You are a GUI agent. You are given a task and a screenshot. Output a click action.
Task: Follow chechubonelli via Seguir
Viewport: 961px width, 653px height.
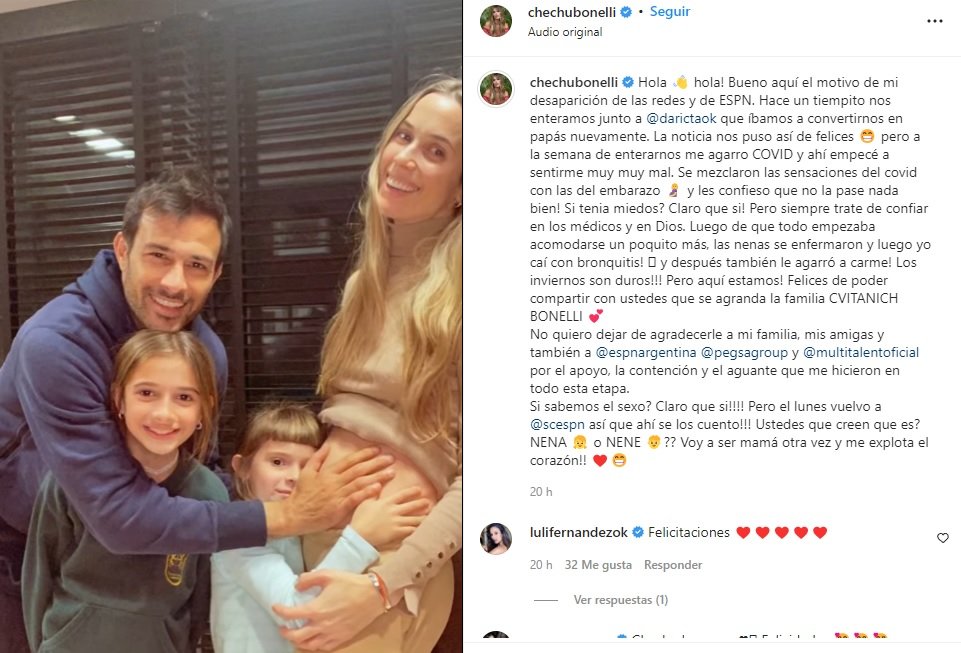pyautogui.click(x=669, y=12)
